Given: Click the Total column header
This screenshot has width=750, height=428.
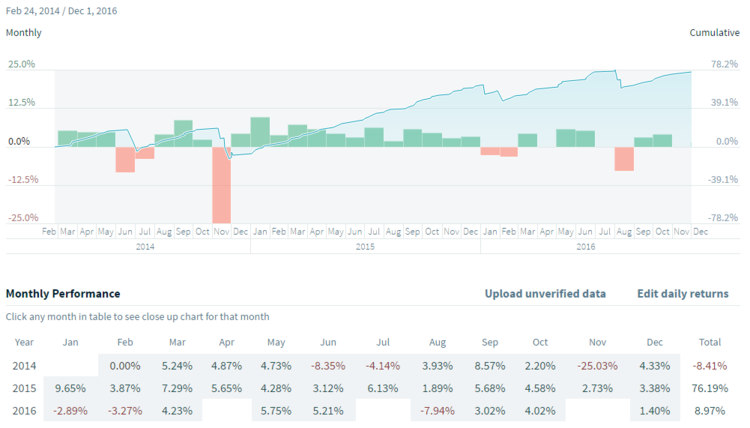Looking at the screenshot, I should pos(710,342).
